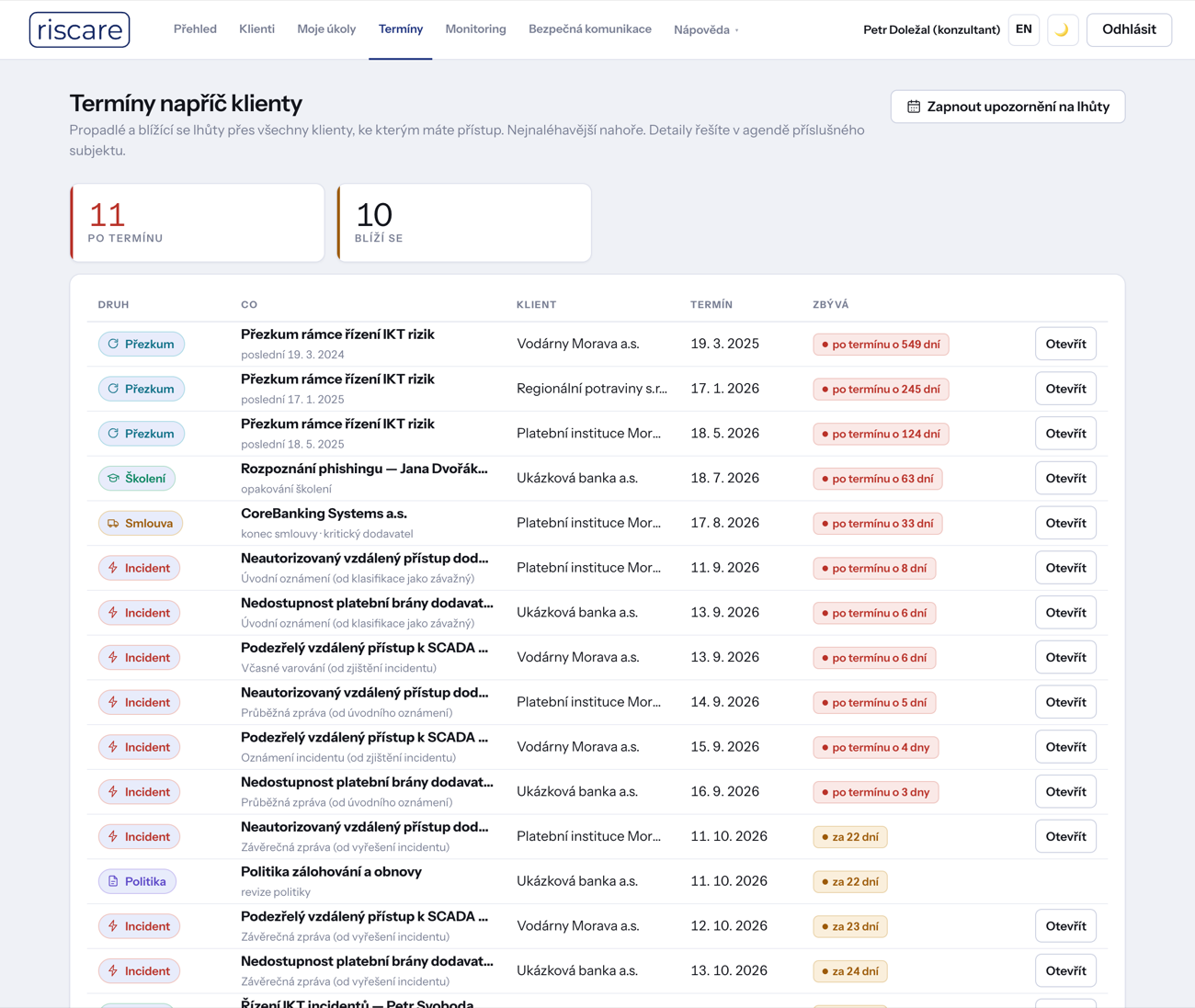Viewport: 1195px width, 1008px height.
Task: Click the Termín column header
Action: click(711, 304)
